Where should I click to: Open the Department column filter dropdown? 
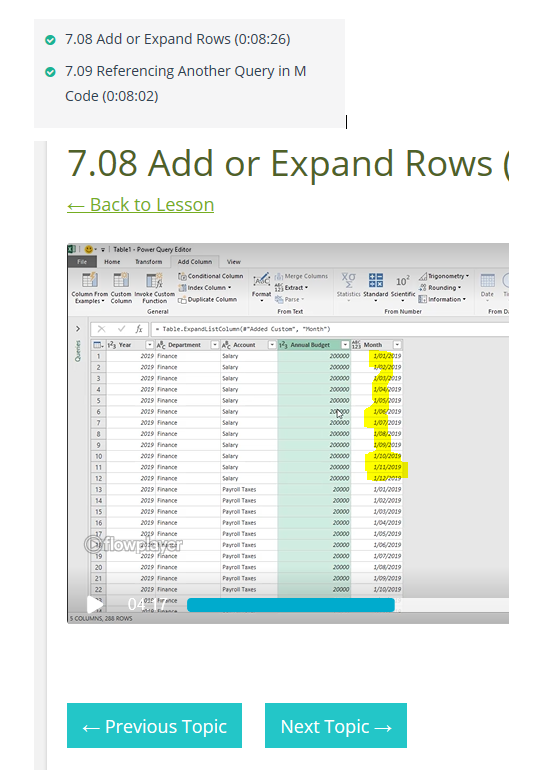click(215, 345)
